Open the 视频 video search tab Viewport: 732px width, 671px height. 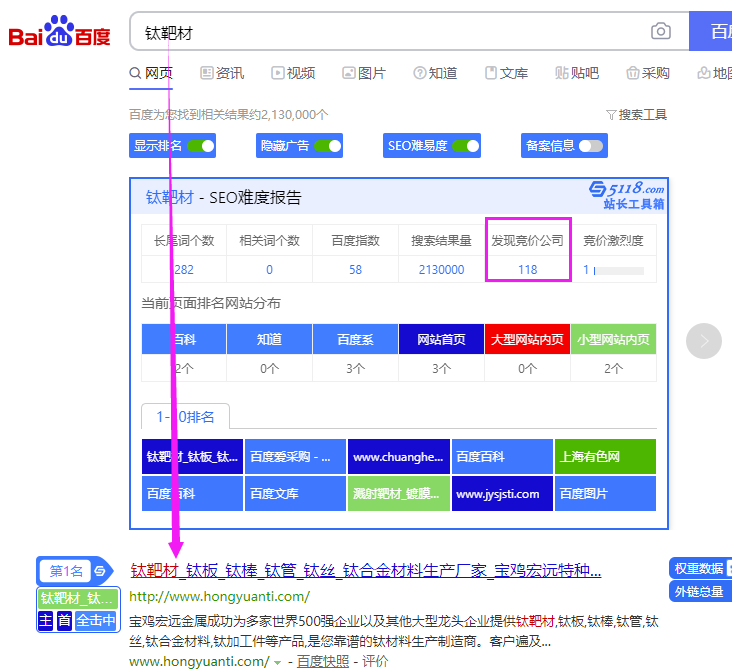coord(293,73)
